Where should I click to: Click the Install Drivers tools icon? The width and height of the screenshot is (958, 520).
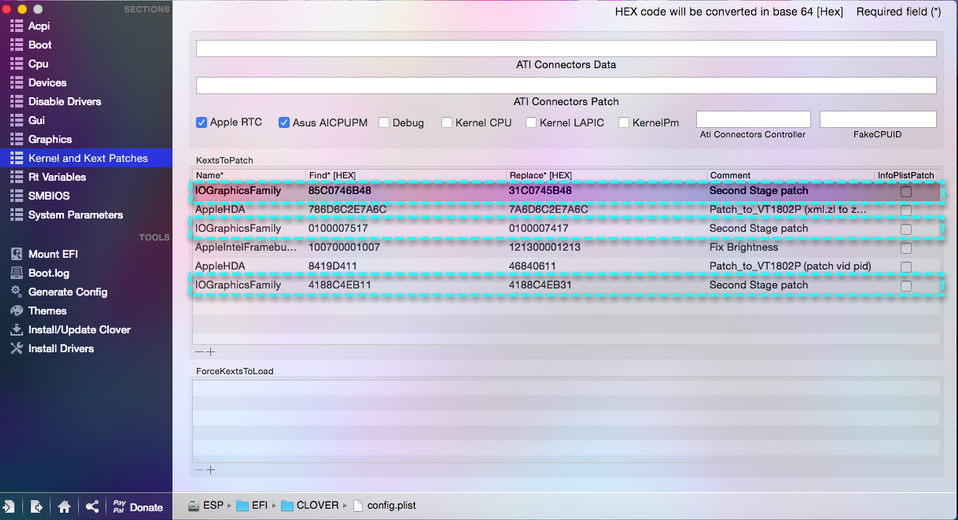coord(16,348)
